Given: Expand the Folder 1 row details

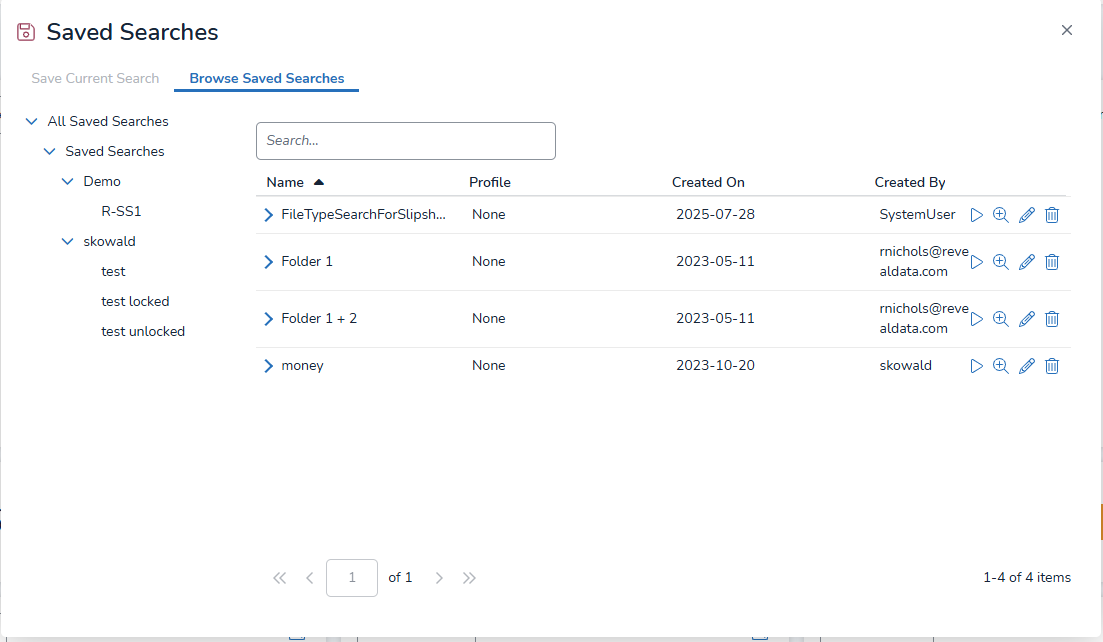Looking at the screenshot, I should 268,262.
